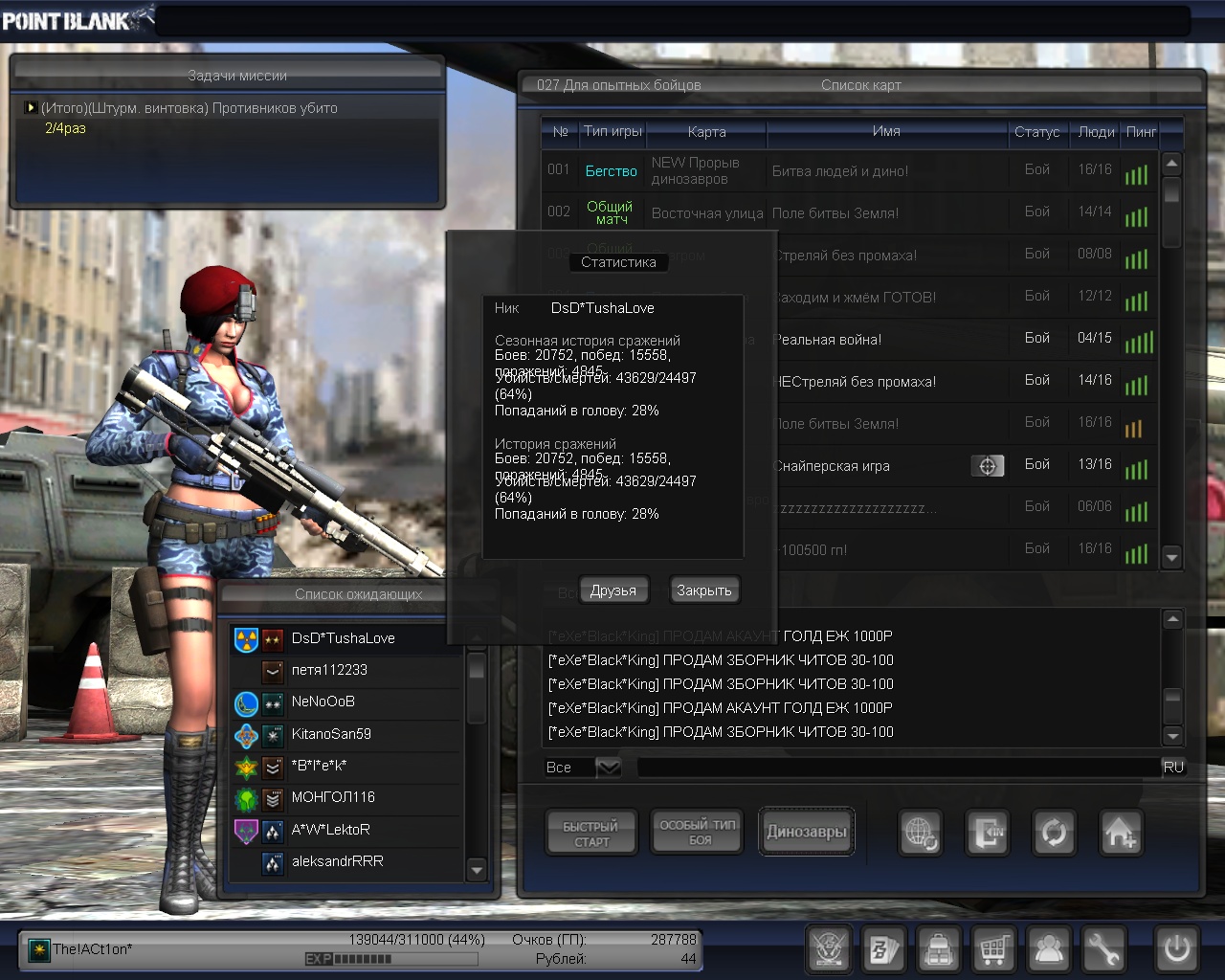The height and width of the screenshot is (980, 1225).
Task: Click the Друзья button in statistics popup
Action: click(x=613, y=590)
